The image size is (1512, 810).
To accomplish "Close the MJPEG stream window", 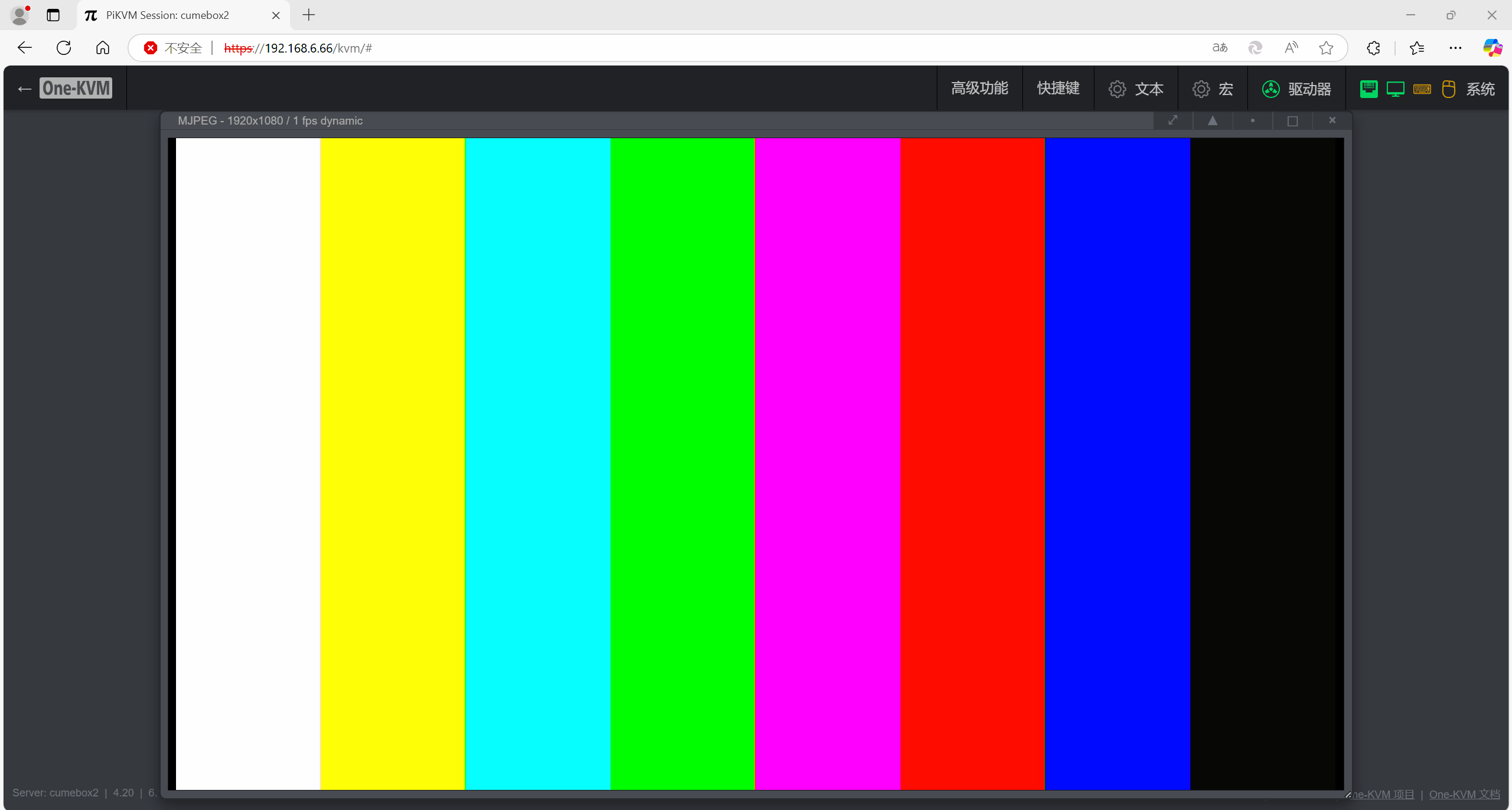I will (x=1332, y=120).
